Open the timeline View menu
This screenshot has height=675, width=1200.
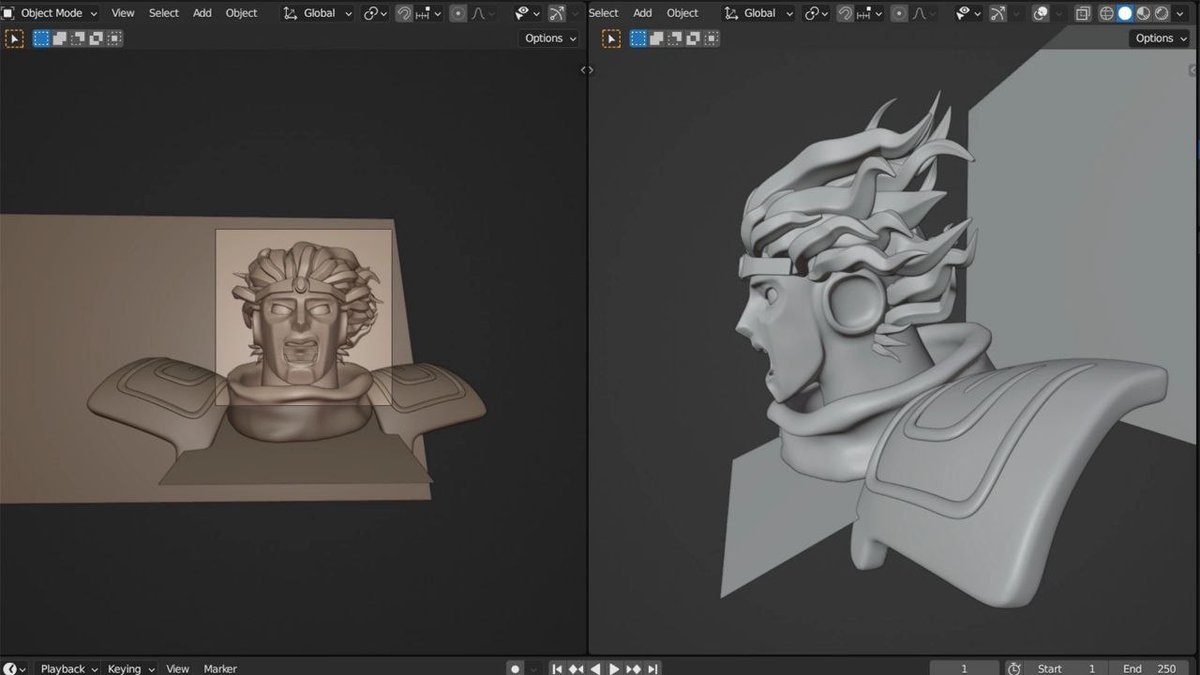click(177, 668)
